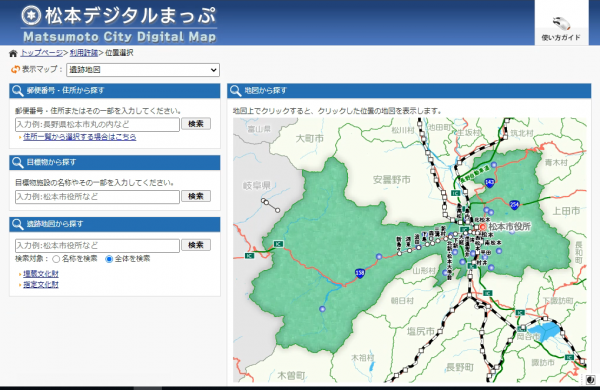Viewport: 600px width, 390px height.
Task: Click 辰野町 label on map
Action: click(460, 367)
